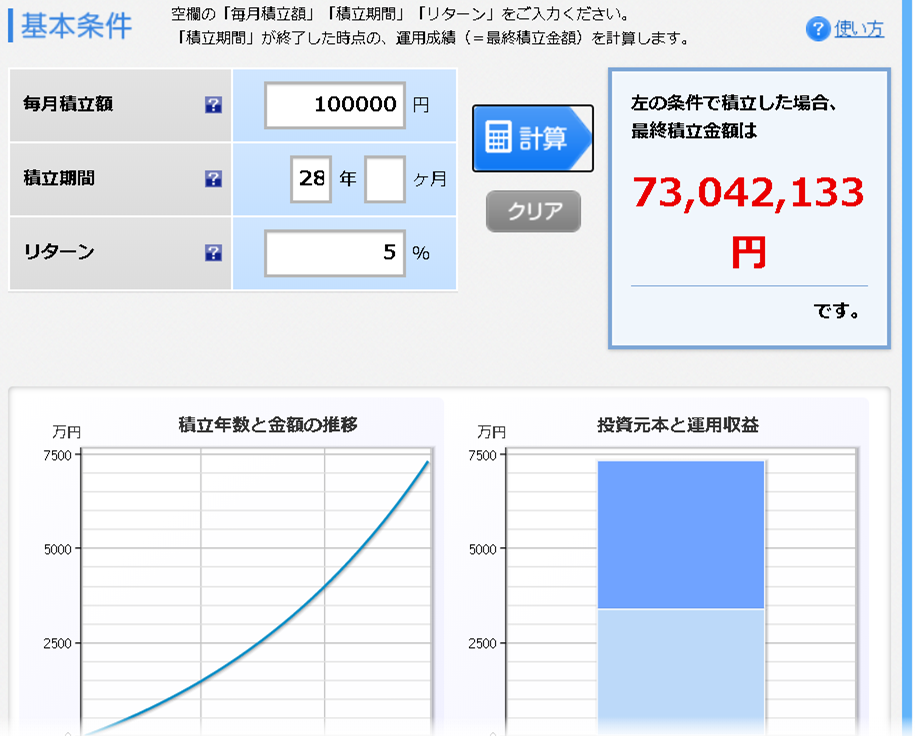Open the 使い方 help link
The width and height of the screenshot is (915, 736).
click(x=859, y=29)
